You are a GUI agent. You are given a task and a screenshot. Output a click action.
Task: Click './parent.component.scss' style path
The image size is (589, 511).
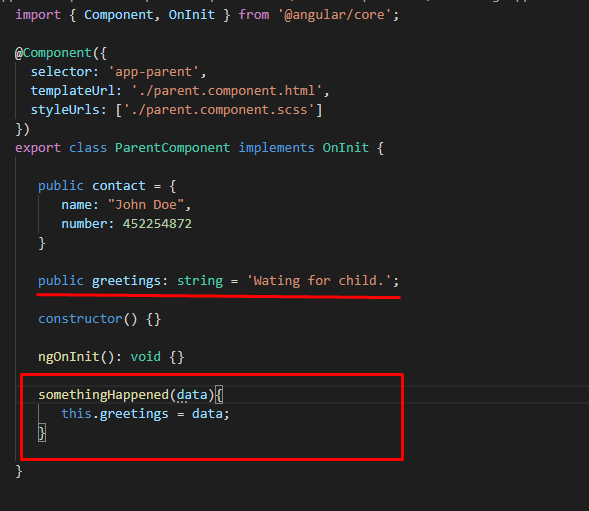pyautogui.click(x=219, y=110)
